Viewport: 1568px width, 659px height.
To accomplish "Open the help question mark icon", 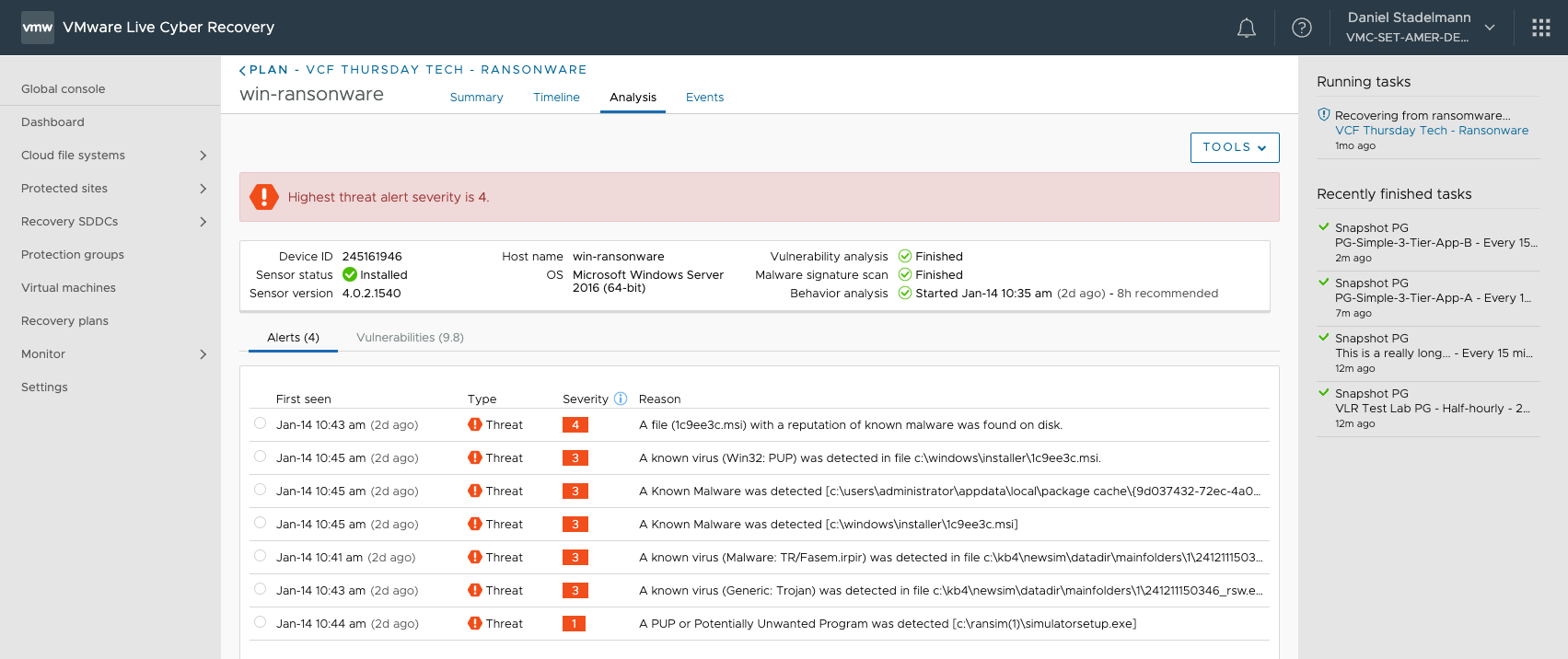I will coord(1302,28).
